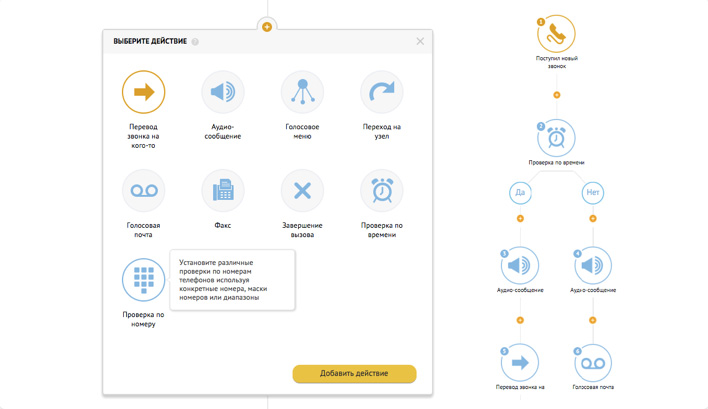Open flowchart node 6 Голосовая почта
This screenshot has width=708, height=409.
pyautogui.click(x=593, y=363)
